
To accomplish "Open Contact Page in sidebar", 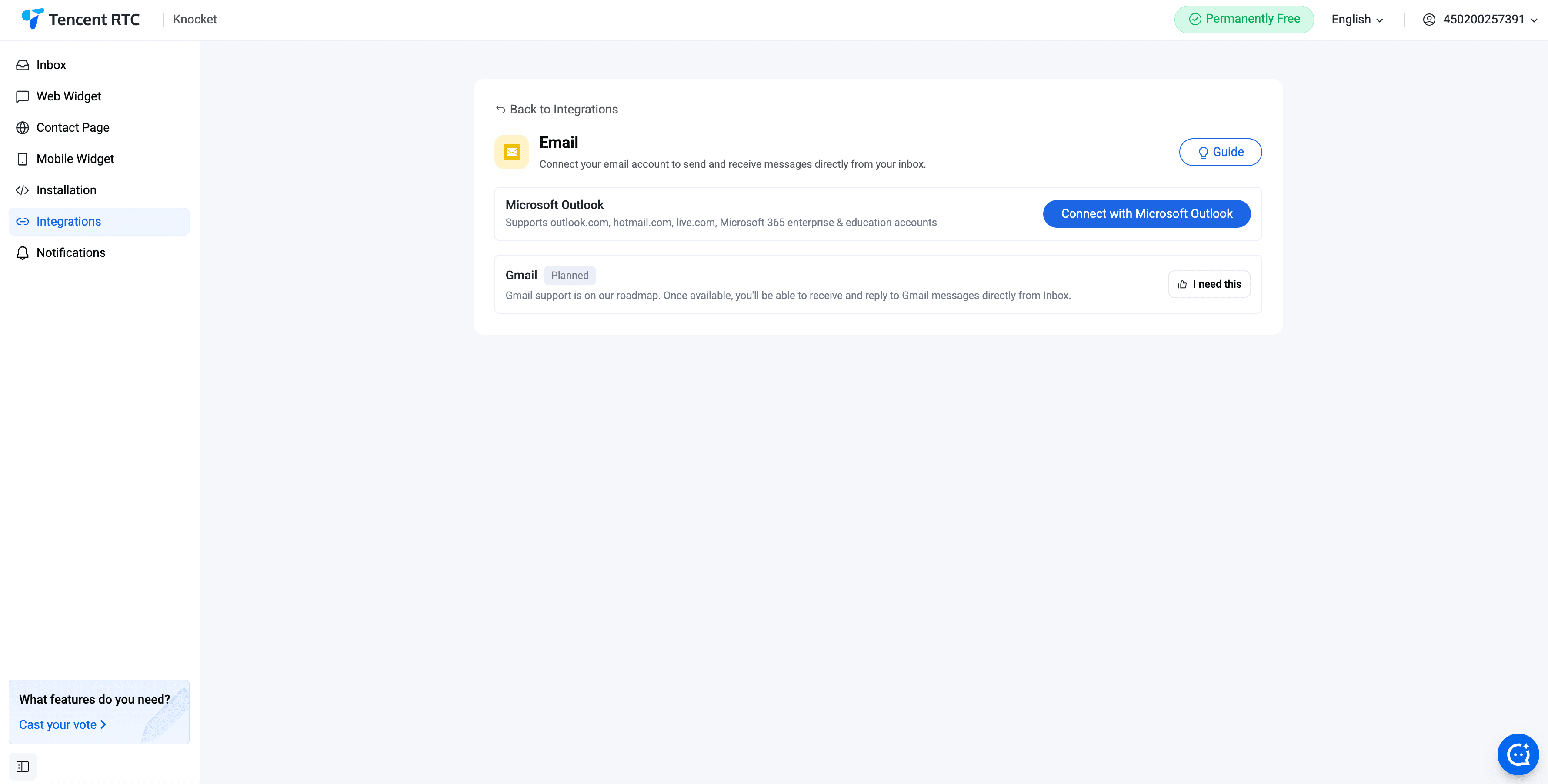I will click(99, 127).
